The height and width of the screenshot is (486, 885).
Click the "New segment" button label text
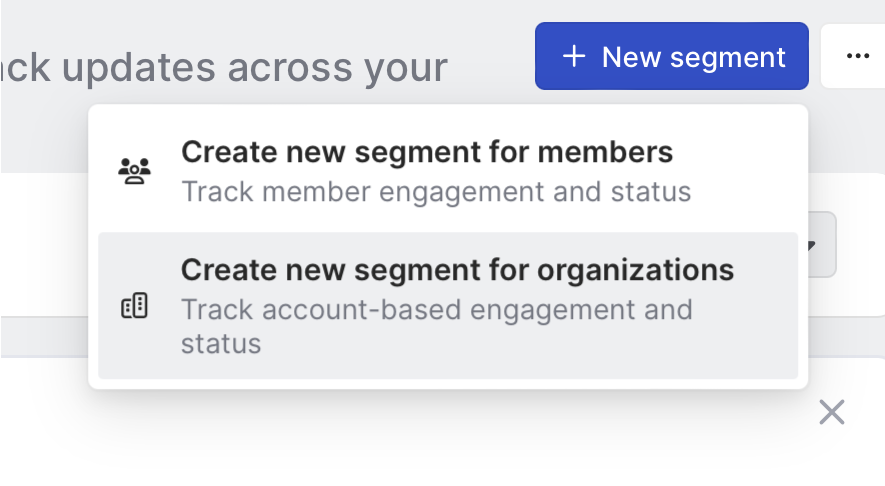693,57
